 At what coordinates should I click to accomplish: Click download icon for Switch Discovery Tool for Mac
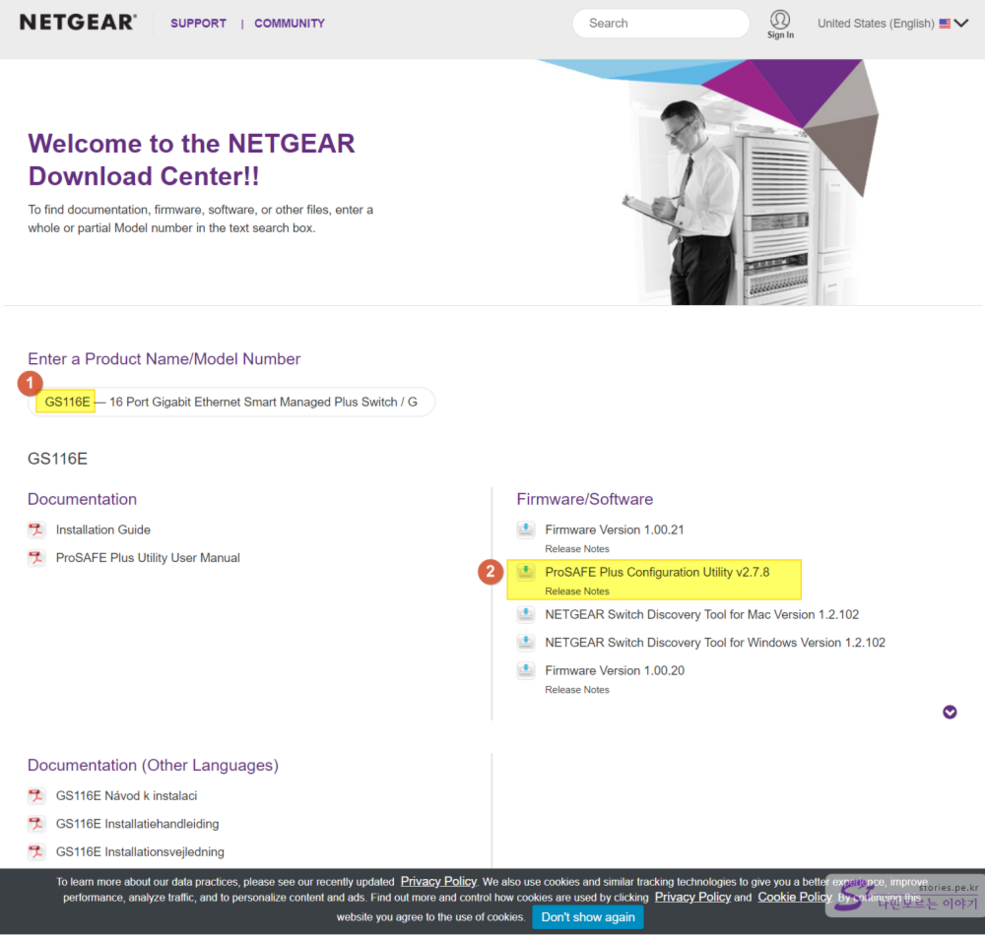(x=526, y=615)
